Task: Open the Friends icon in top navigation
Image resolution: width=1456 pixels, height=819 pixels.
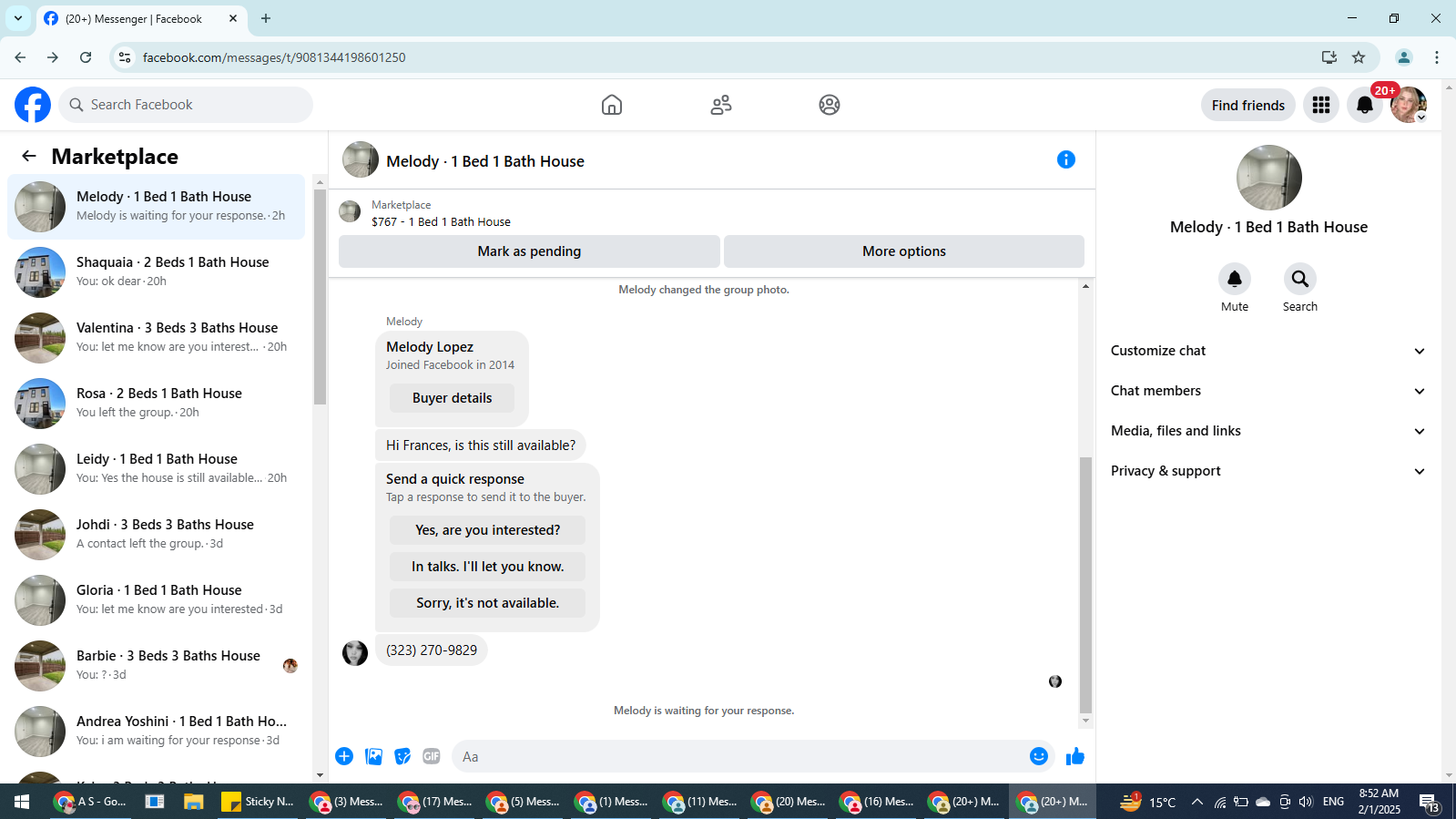Action: (721, 105)
